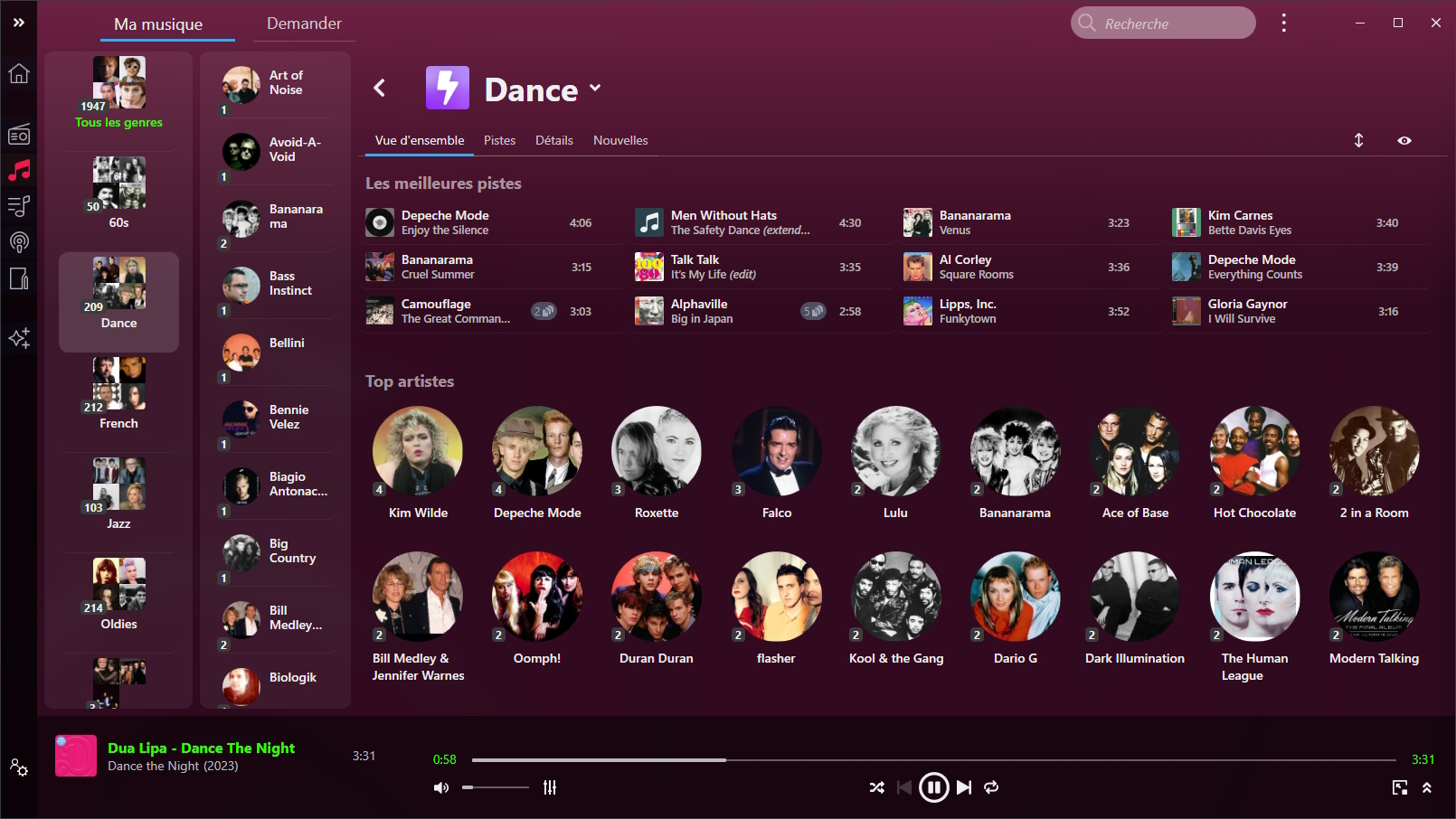Toggle repeat mode
1456x819 pixels.
click(991, 787)
